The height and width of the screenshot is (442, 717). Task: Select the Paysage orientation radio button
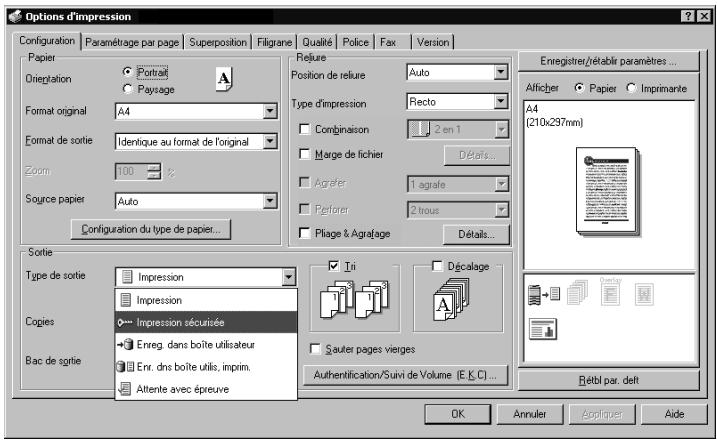(128, 89)
